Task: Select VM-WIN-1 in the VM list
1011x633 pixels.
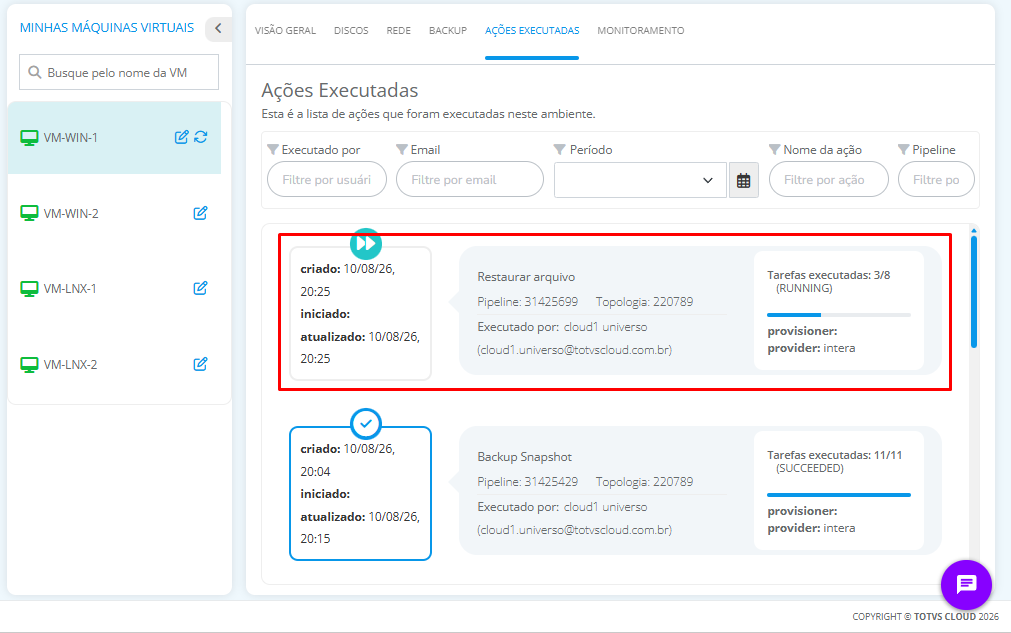Action: [114, 137]
